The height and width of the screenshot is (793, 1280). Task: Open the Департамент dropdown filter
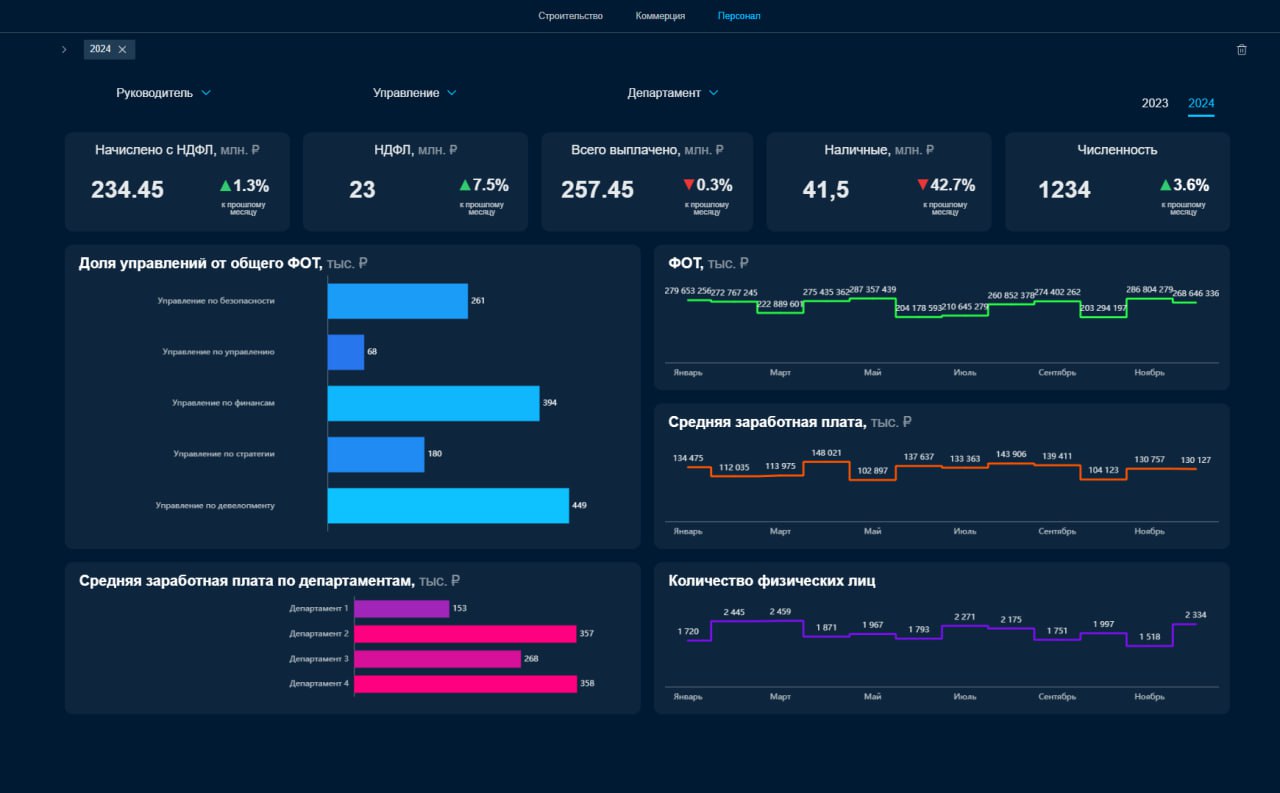tap(673, 93)
